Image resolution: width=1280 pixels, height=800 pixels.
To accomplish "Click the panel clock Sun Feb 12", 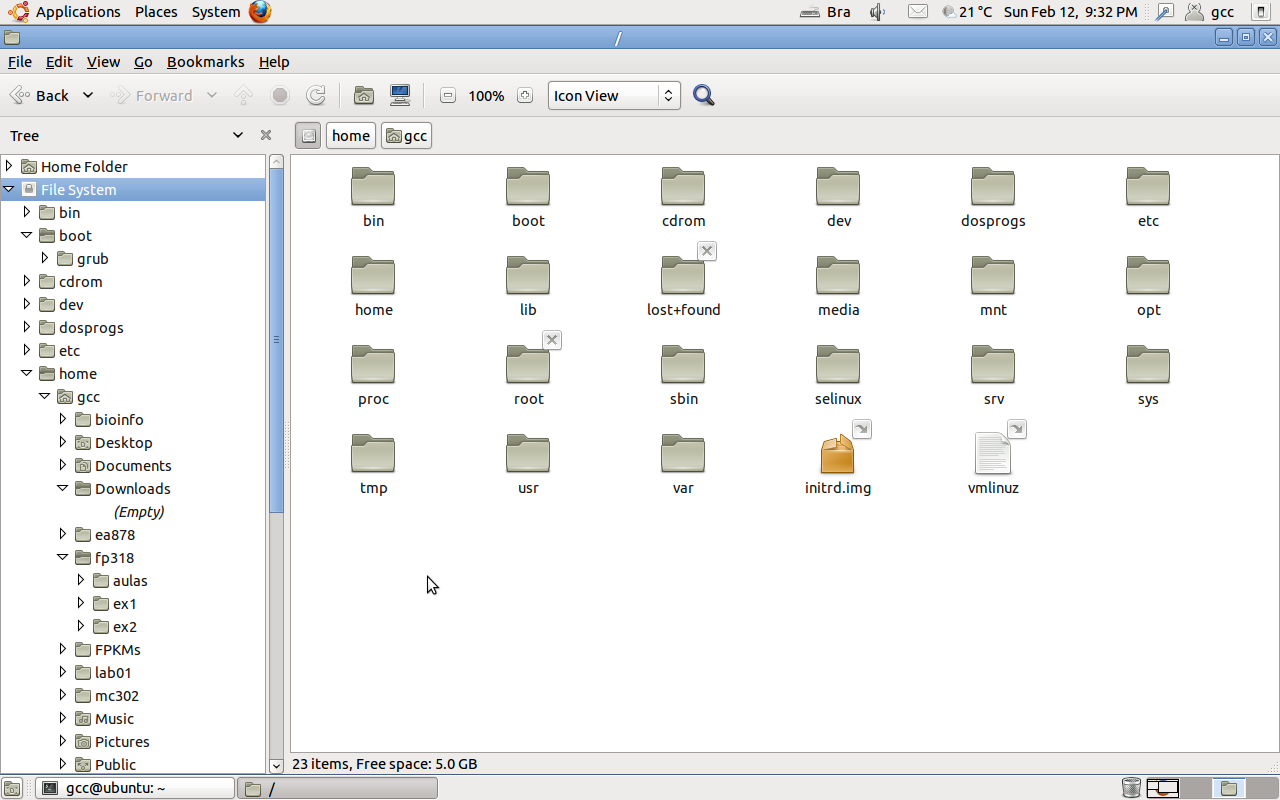I will point(1071,12).
